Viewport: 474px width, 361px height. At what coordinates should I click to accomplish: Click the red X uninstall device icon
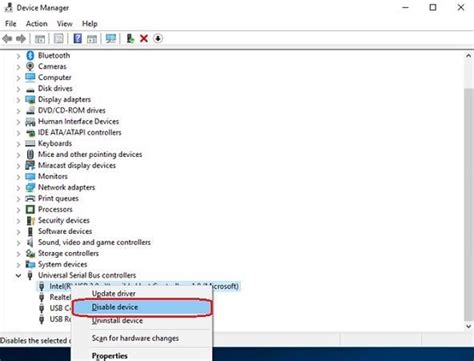(144, 39)
